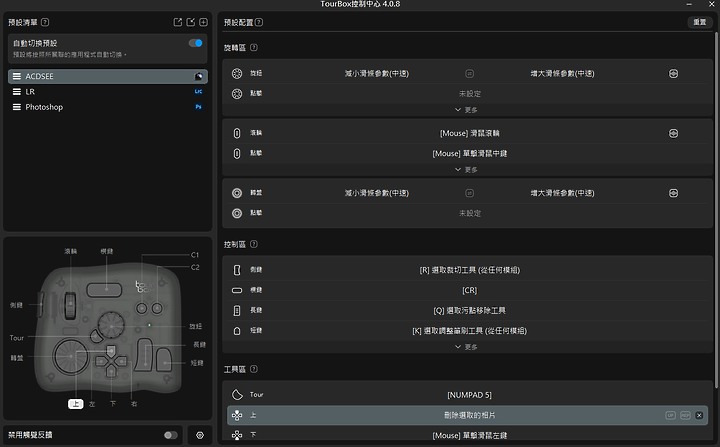Select the 下 label on device diagram
The image size is (720, 447).
(x=113, y=404)
